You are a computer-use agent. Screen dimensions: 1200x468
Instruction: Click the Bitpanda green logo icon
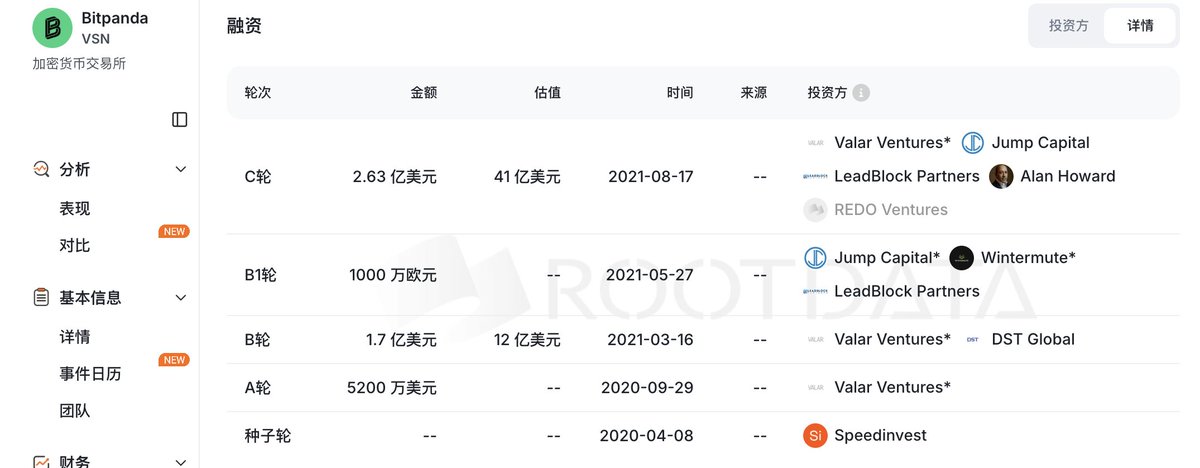click(x=52, y=28)
